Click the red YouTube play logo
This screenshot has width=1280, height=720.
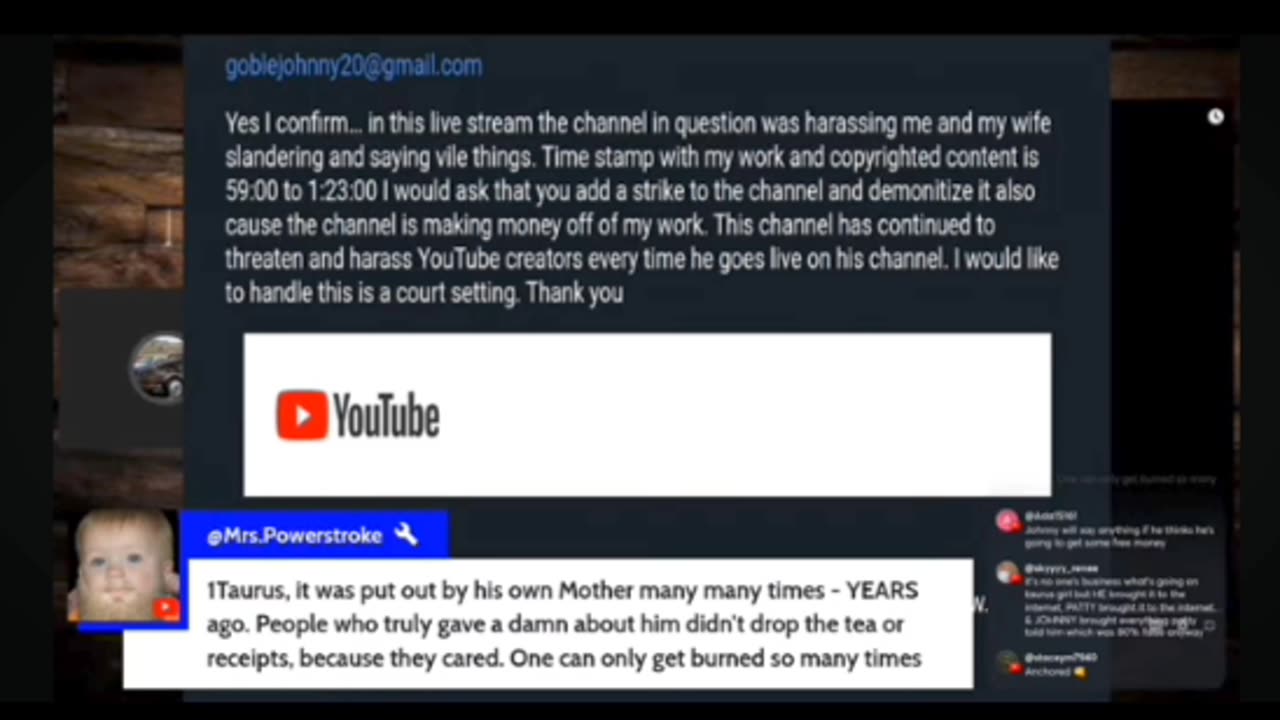(x=302, y=416)
